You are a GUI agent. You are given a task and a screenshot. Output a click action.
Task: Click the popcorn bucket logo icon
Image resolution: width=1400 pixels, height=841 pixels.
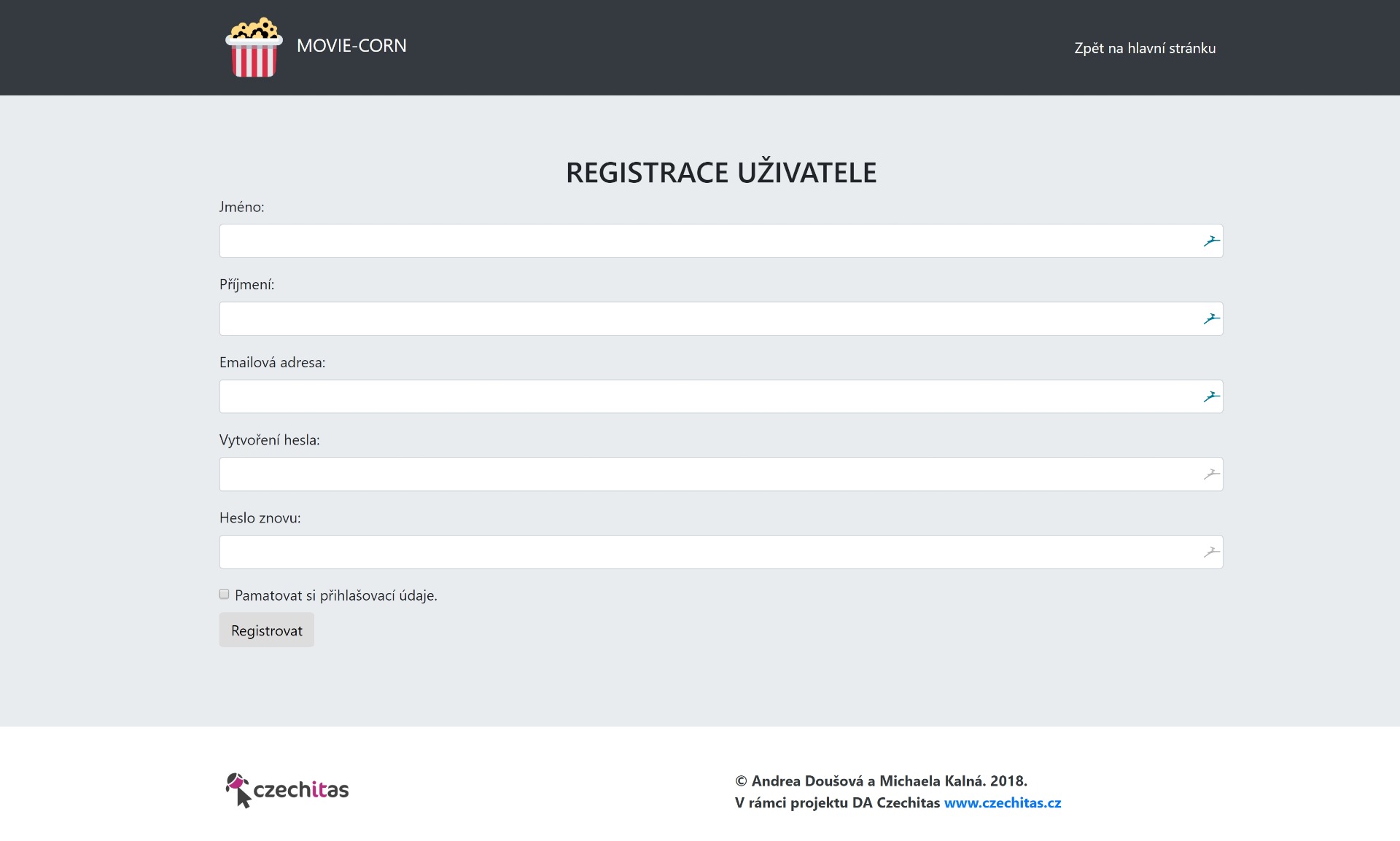click(254, 47)
